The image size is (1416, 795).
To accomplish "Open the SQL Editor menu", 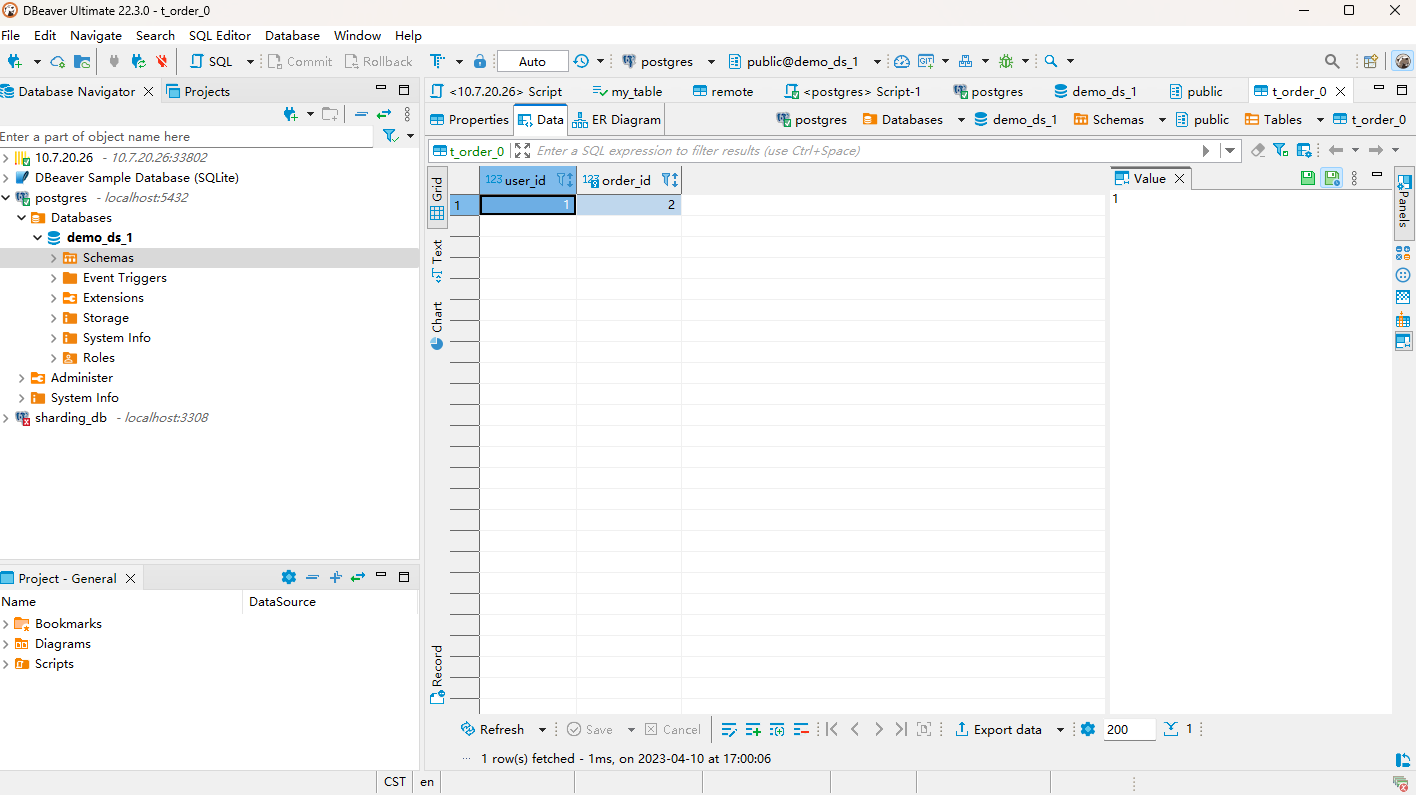I will [220, 35].
